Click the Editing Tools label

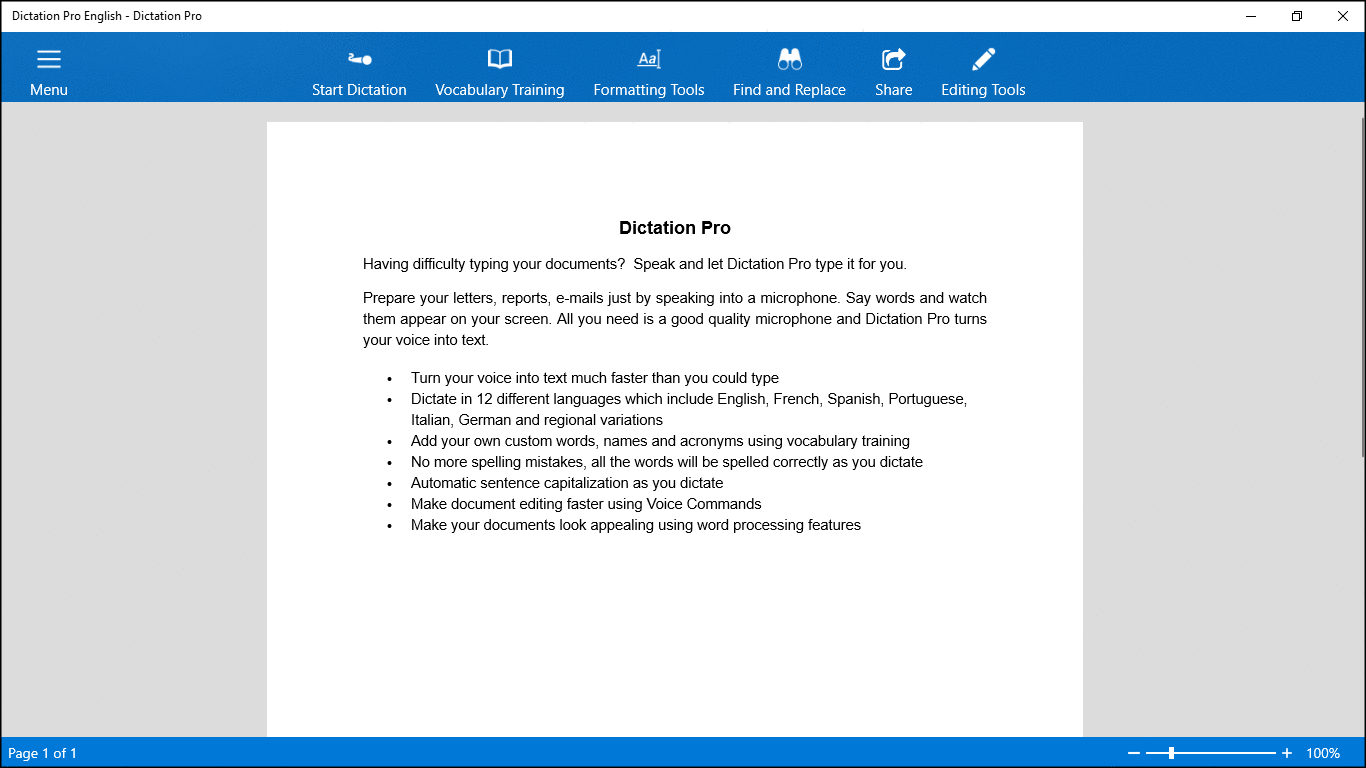[982, 89]
